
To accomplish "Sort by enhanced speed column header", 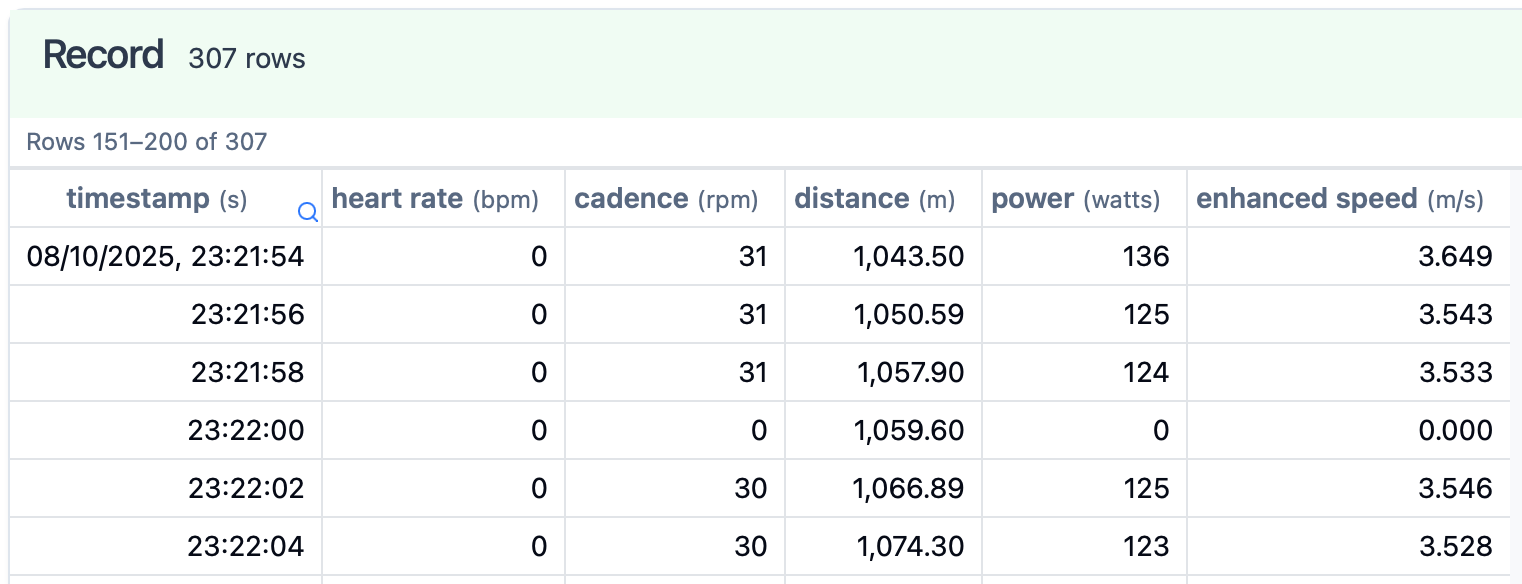I will click(1340, 199).
